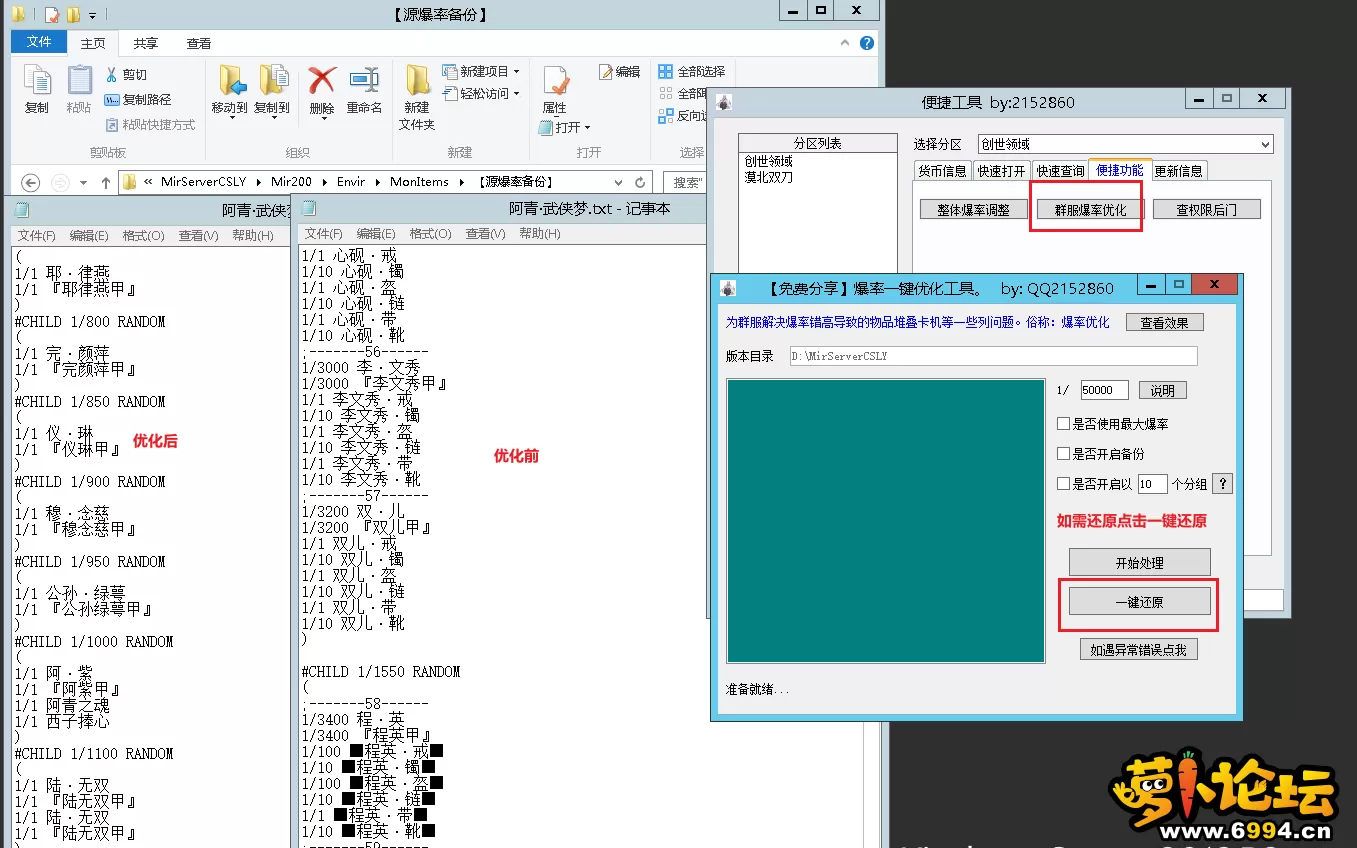Click the 查看效果 button

(1165, 322)
